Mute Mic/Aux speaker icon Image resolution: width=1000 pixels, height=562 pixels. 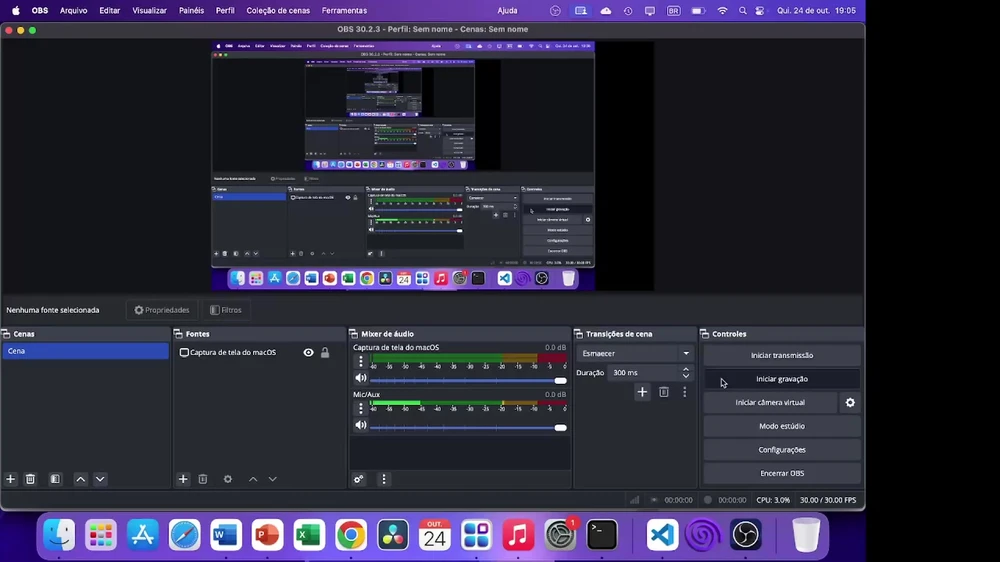click(x=361, y=425)
